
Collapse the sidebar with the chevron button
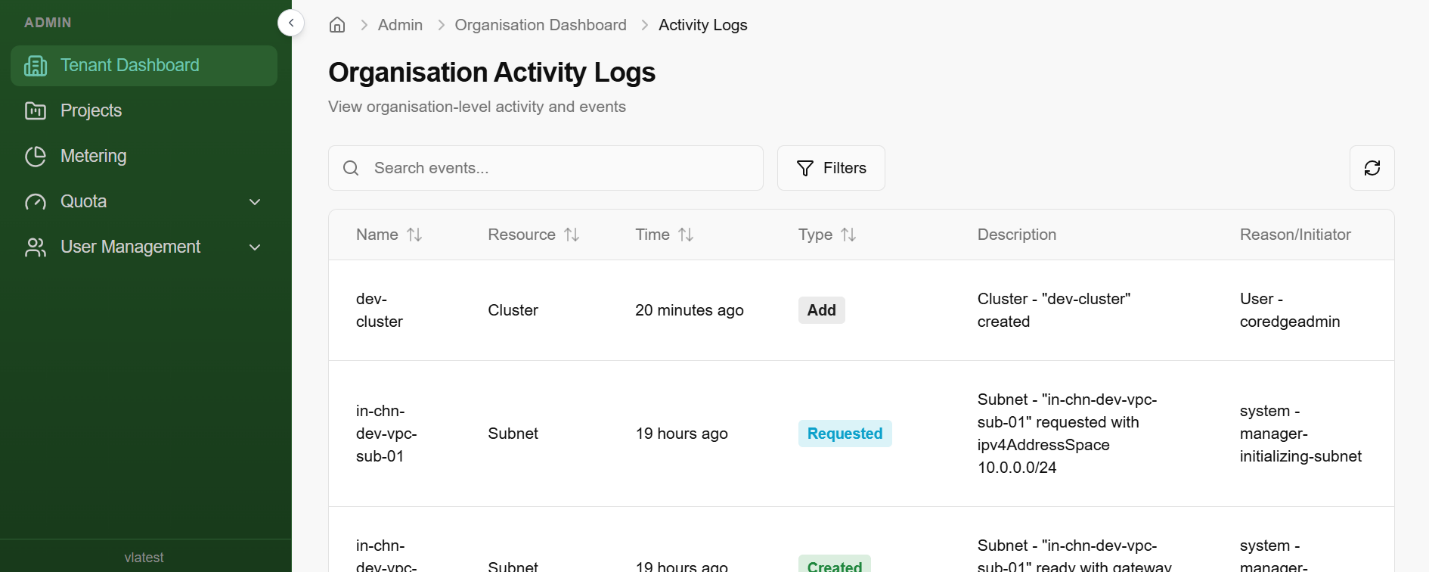coord(291,23)
